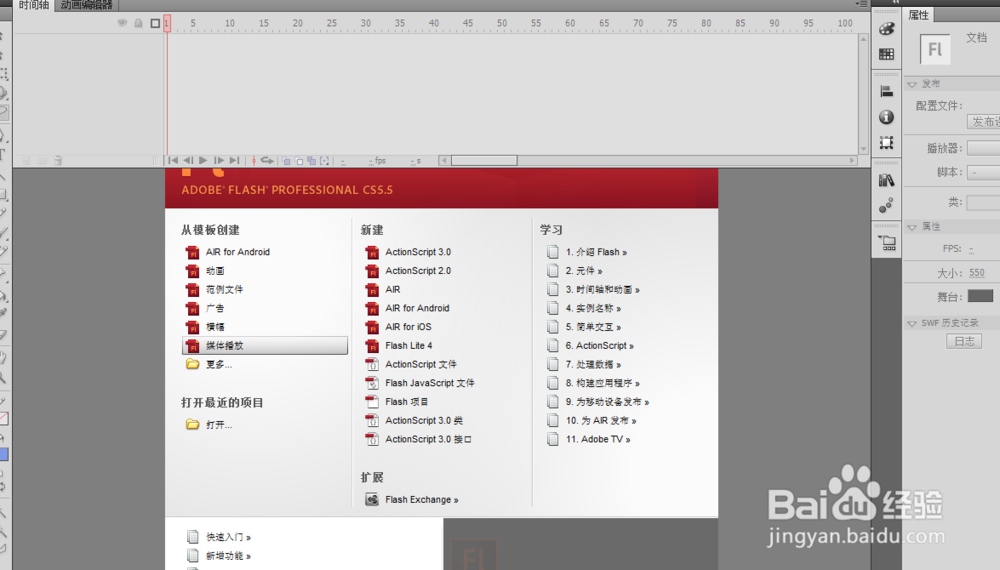Screen dimensions: 1000x570
Task: Click the delete layer trash icon
Action: pos(58,161)
